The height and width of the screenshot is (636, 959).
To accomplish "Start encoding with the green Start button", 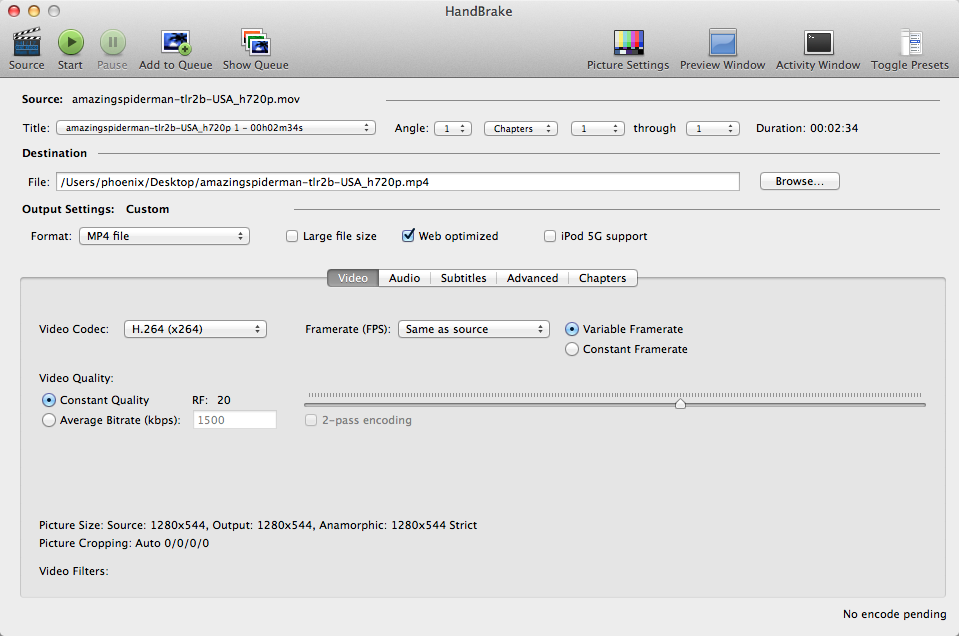I will [71, 43].
